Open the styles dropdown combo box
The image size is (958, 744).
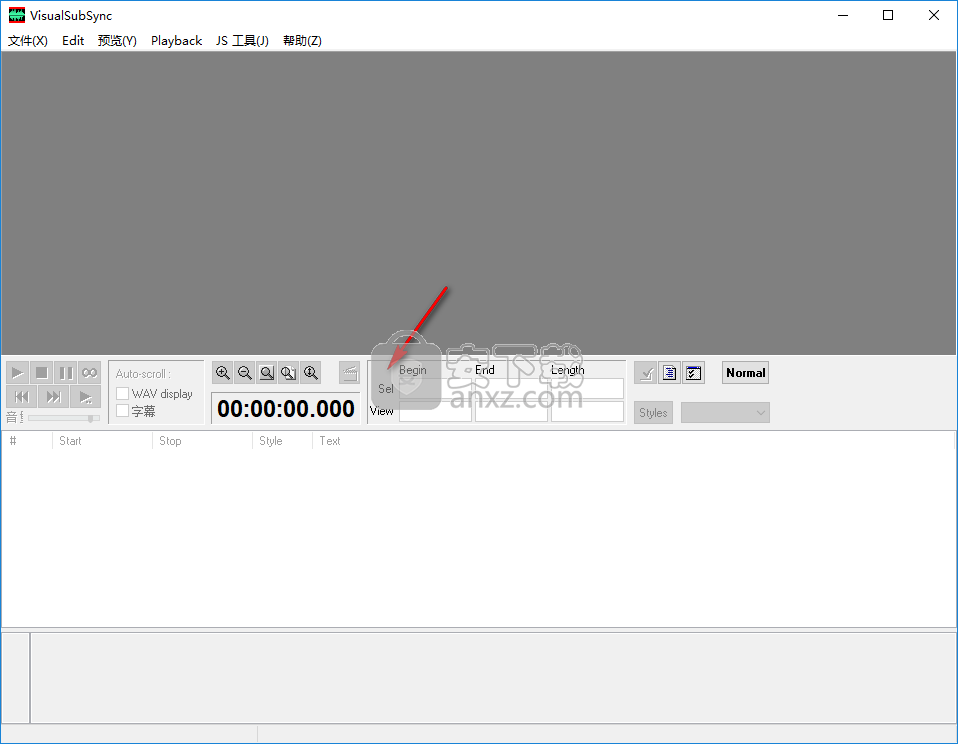(725, 412)
